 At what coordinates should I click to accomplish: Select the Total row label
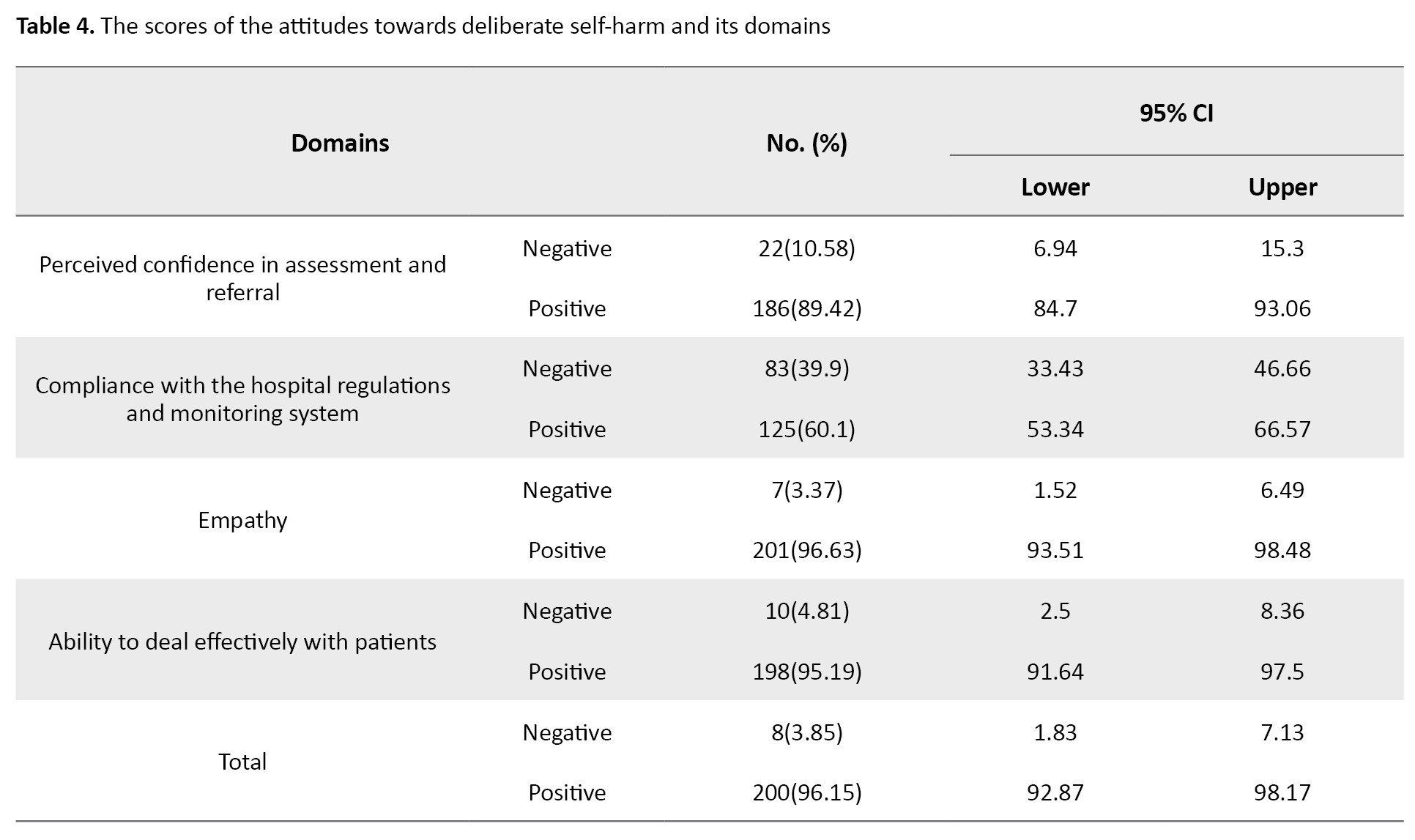(x=242, y=762)
